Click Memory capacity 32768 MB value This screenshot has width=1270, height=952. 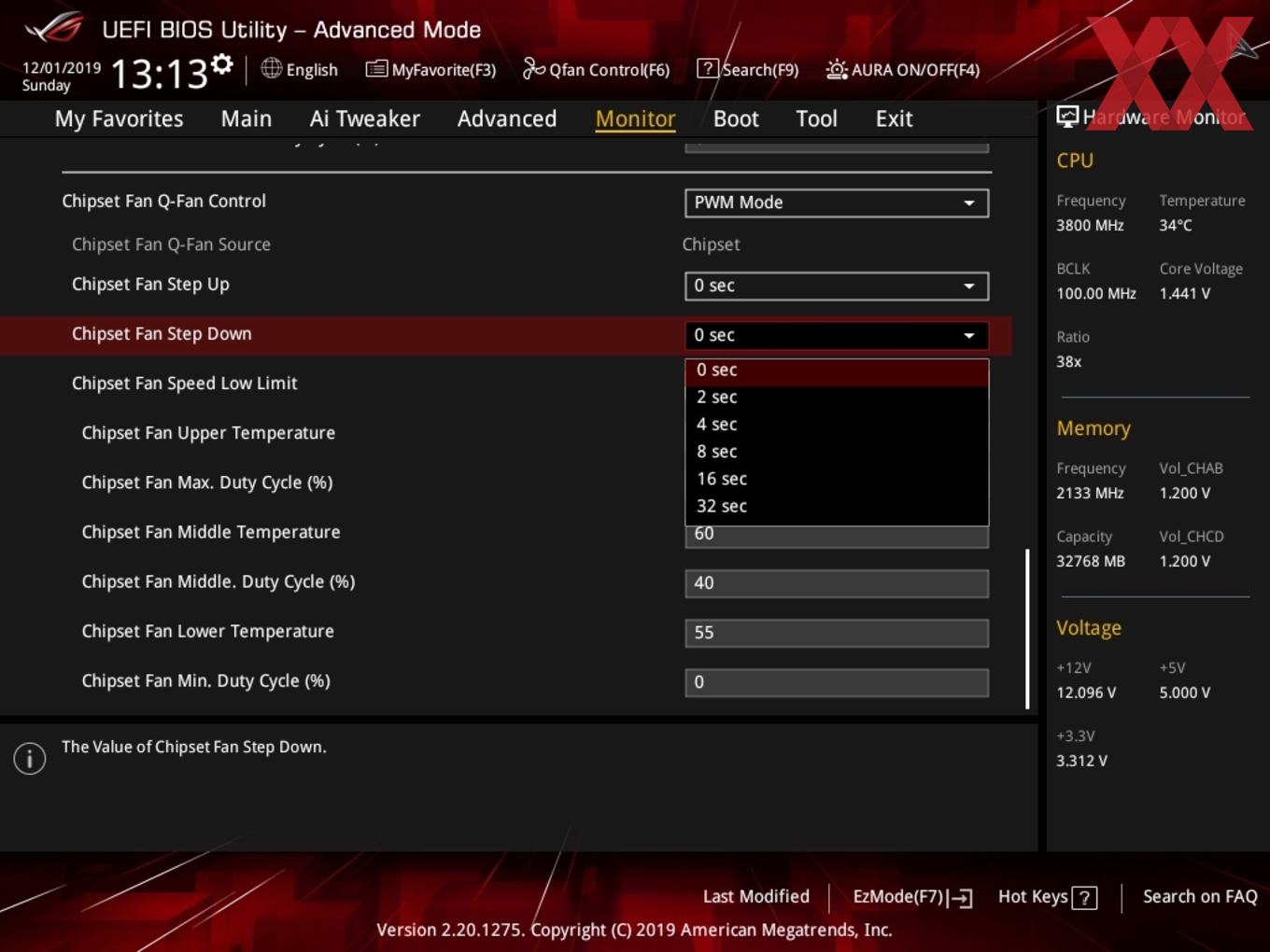tap(1091, 561)
